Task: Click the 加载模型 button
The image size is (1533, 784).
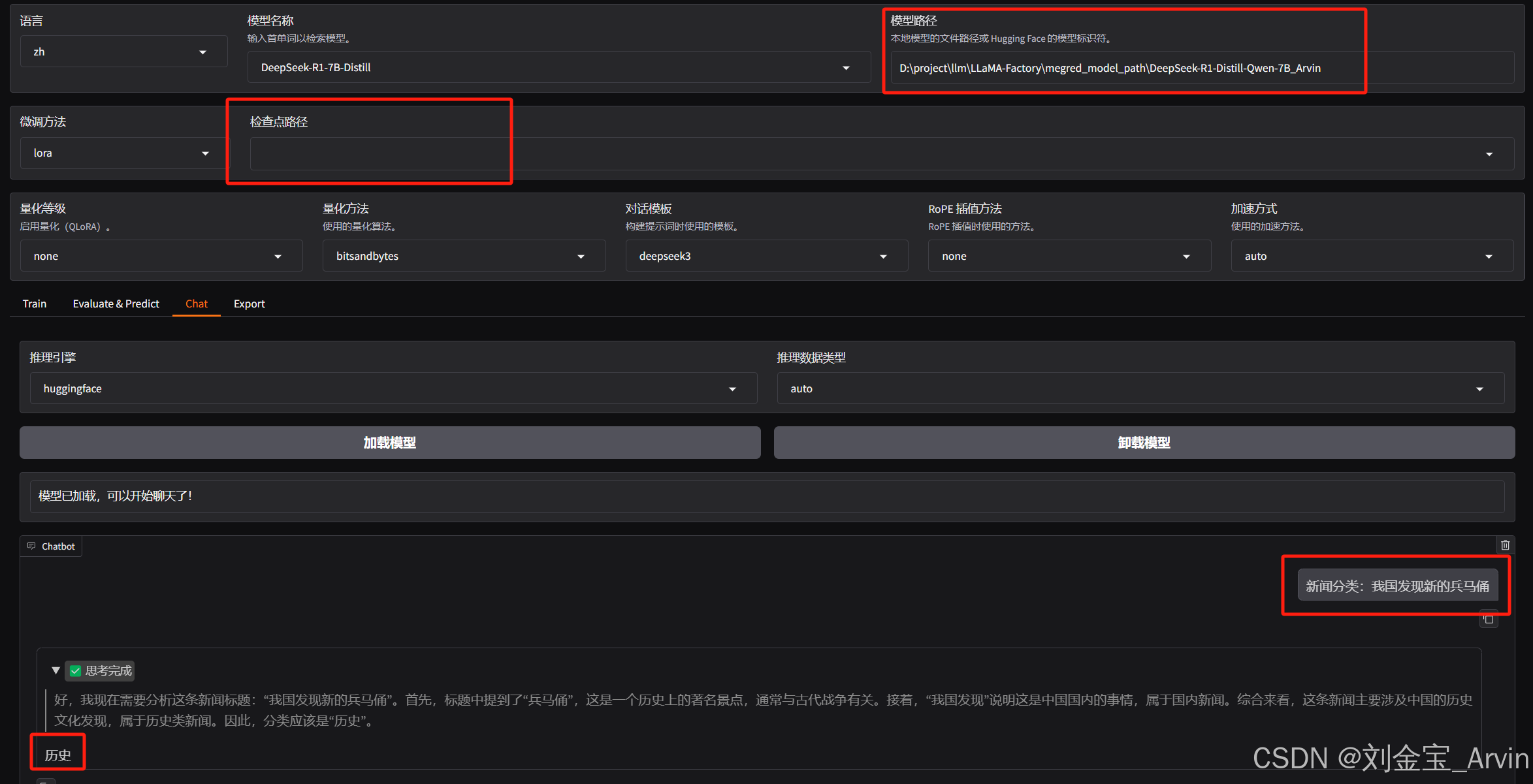Action: click(390, 443)
